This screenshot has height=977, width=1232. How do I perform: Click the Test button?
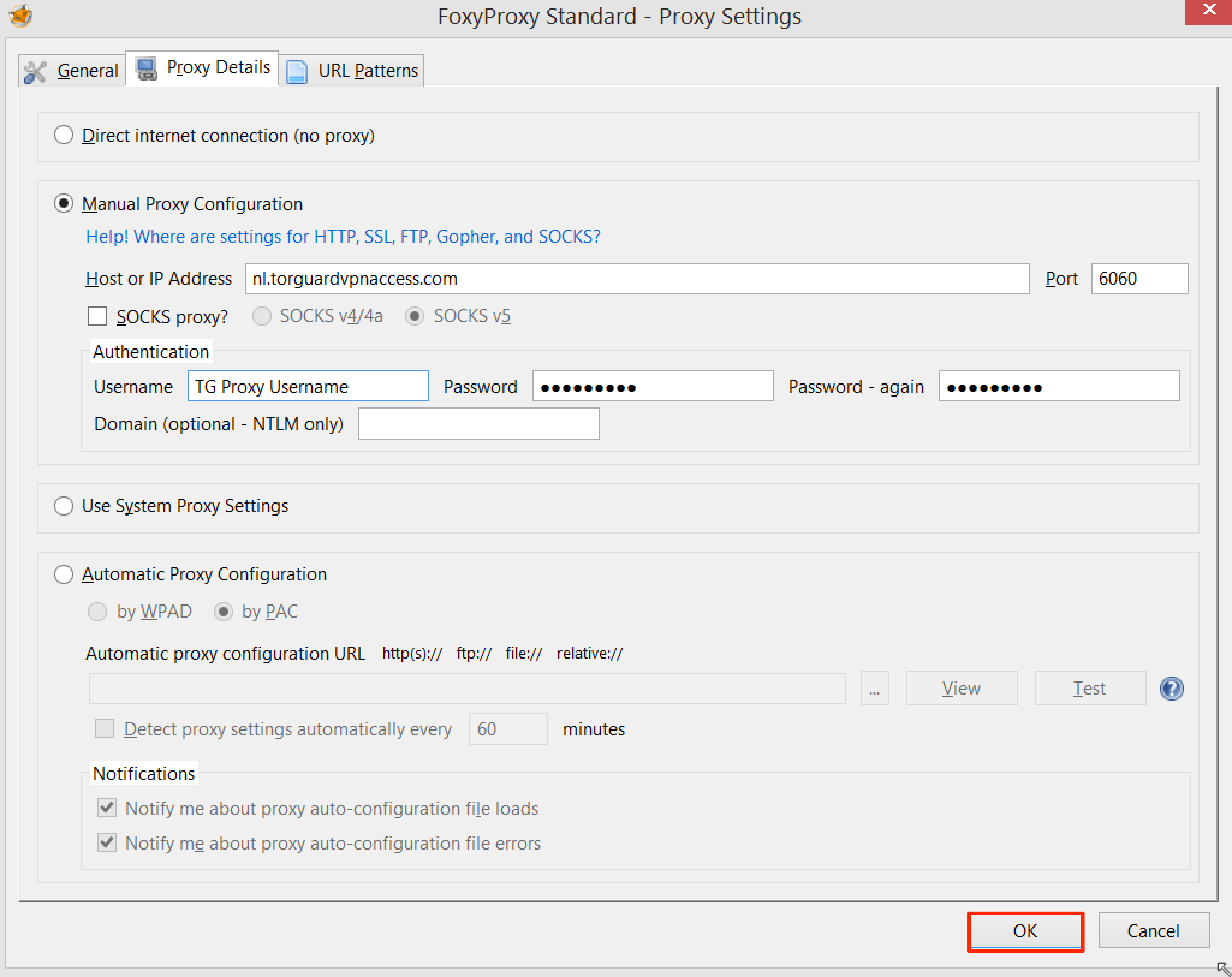[x=1090, y=689]
